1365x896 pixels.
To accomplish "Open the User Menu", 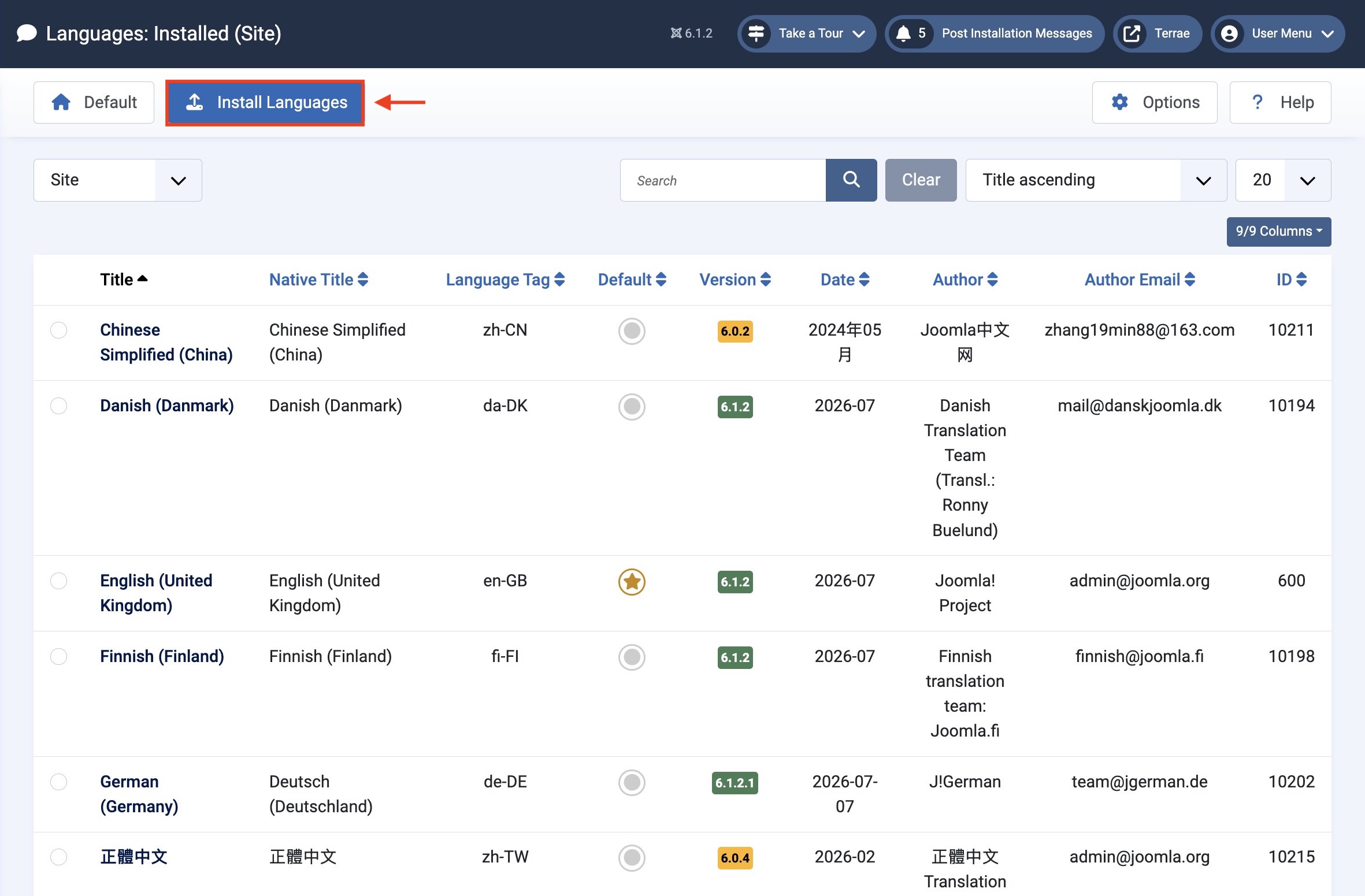I will 1278,34.
